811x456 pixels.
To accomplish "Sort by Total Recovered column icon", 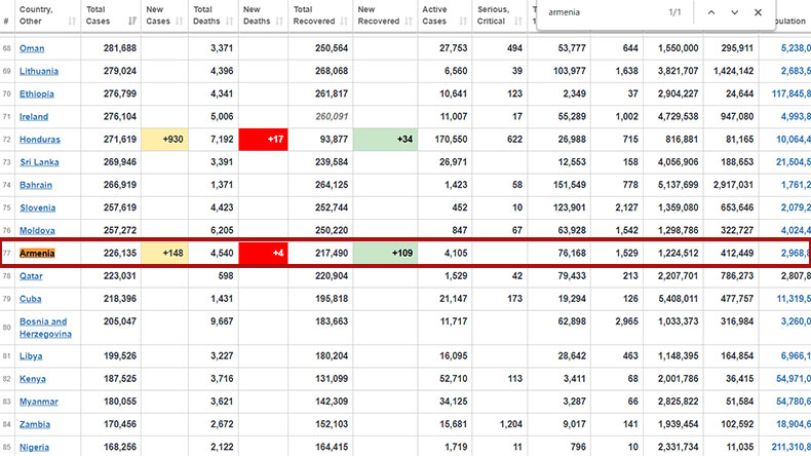I will click(344, 21).
